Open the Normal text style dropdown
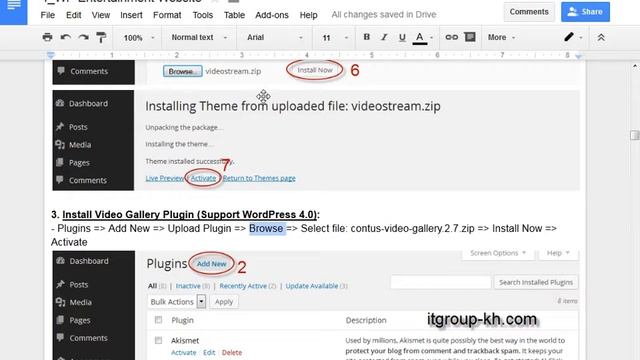The height and width of the screenshot is (360, 640). click(x=199, y=38)
